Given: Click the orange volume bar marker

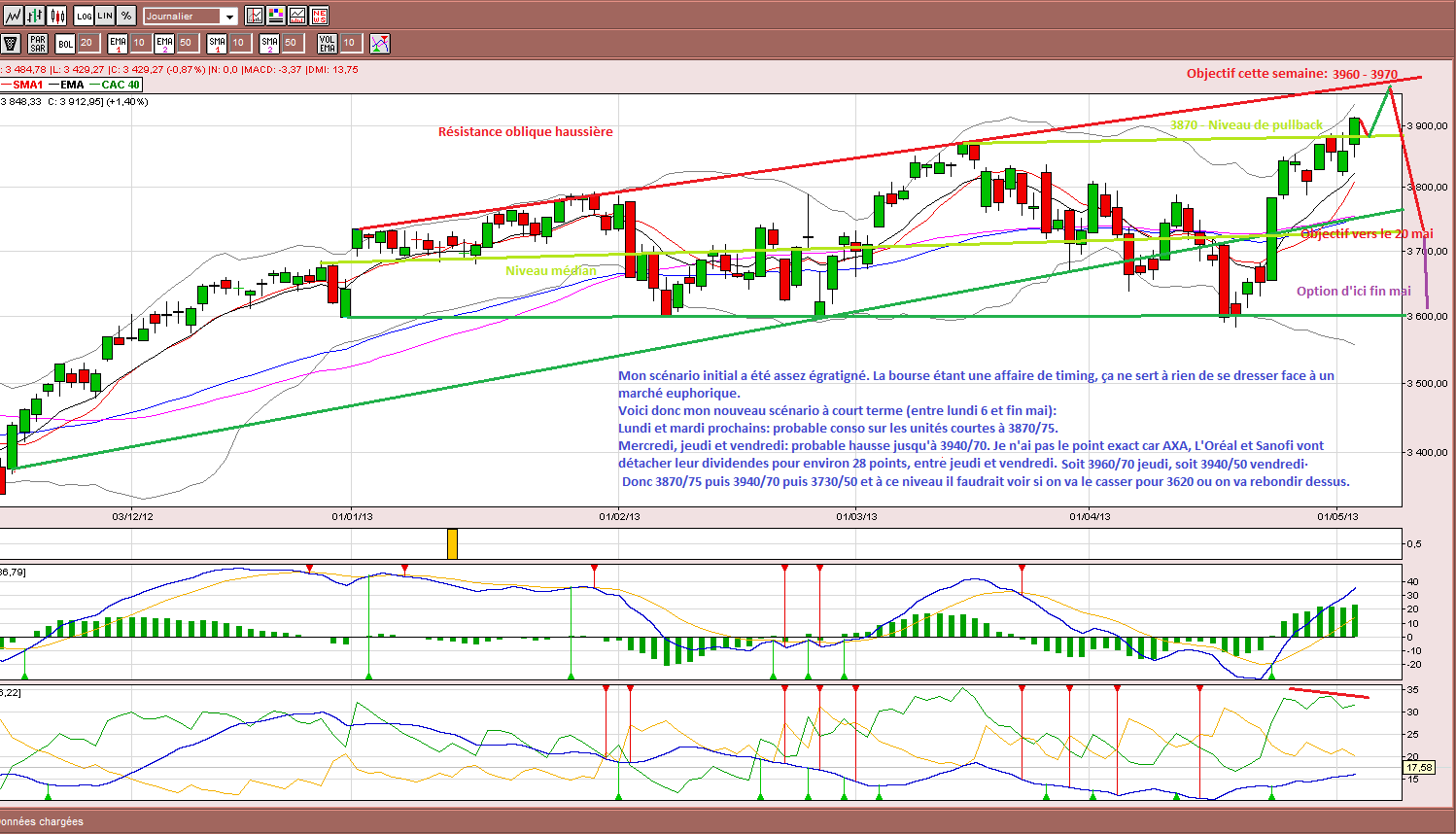Looking at the screenshot, I should tap(452, 543).
